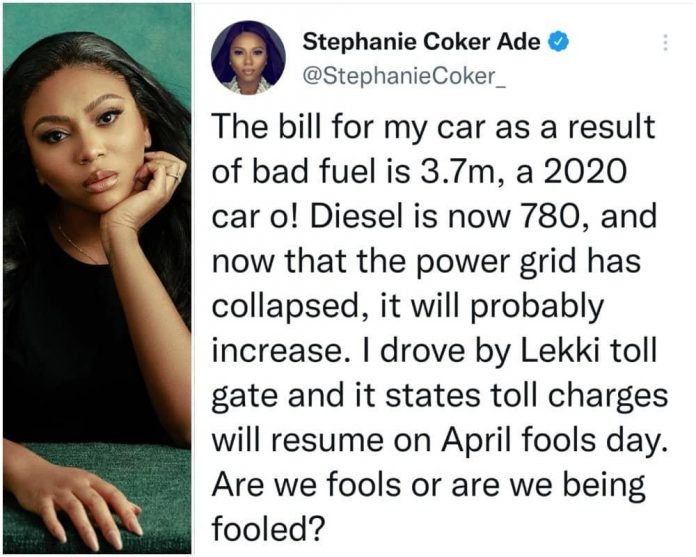Click the word "increase" in the tweet
This screenshot has width=696, height=557.
pyautogui.click(x=274, y=353)
